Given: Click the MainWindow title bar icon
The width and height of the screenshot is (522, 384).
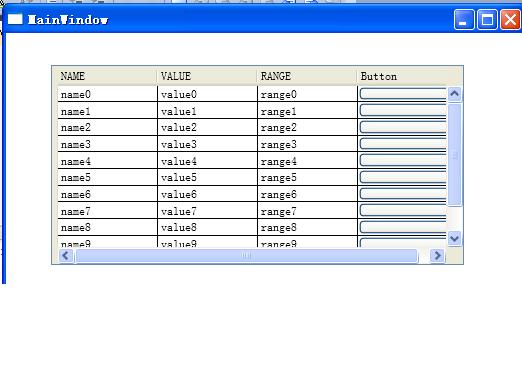Looking at the screenshot, I should point(15,19).
